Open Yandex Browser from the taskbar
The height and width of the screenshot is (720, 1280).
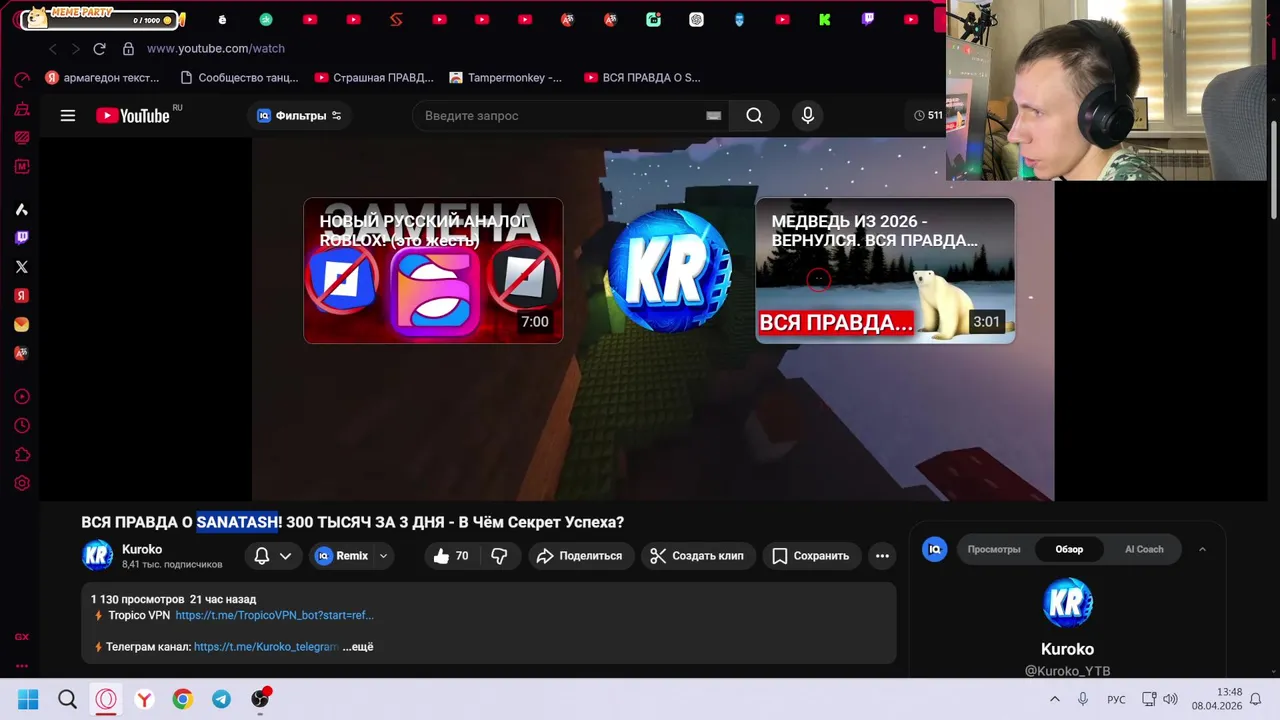click(x=144, y=700)
